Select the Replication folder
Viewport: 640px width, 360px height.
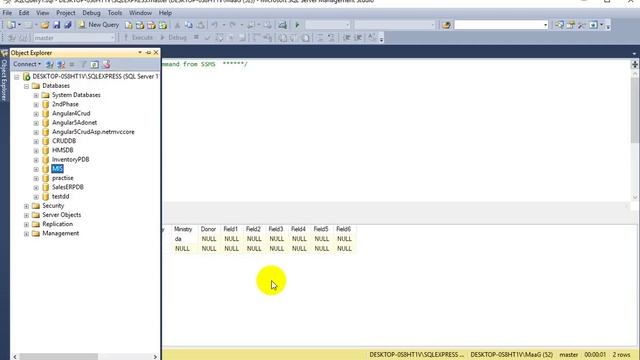[58, 224]
